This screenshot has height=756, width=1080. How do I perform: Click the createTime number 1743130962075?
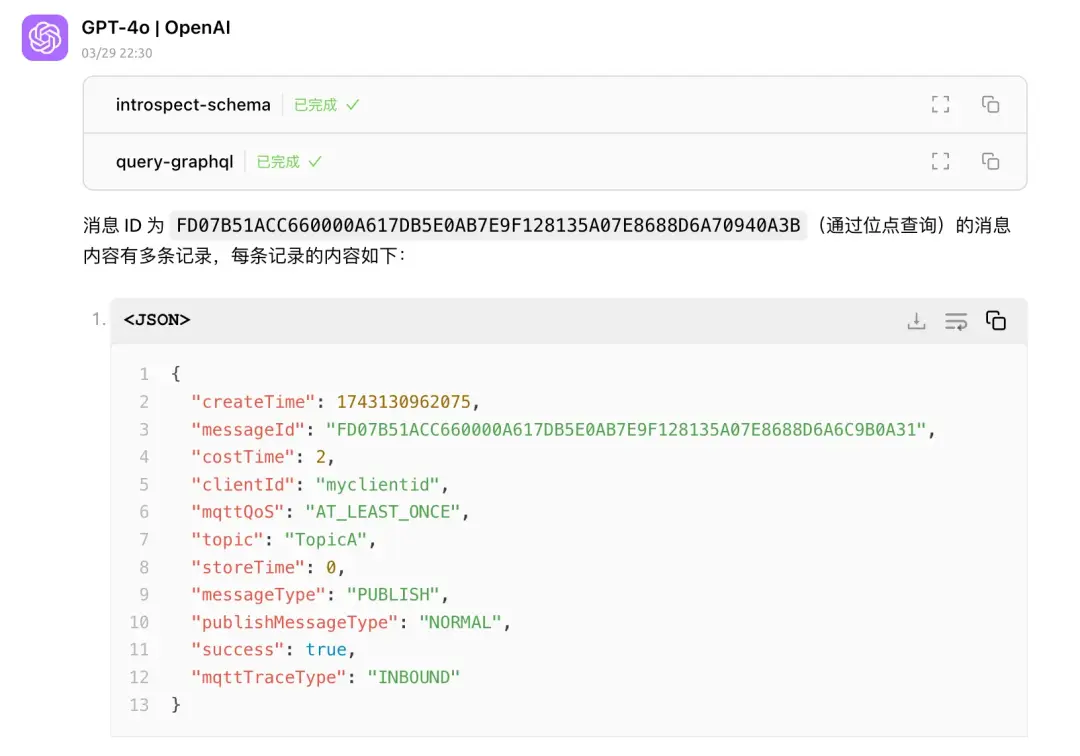[403, 402]
